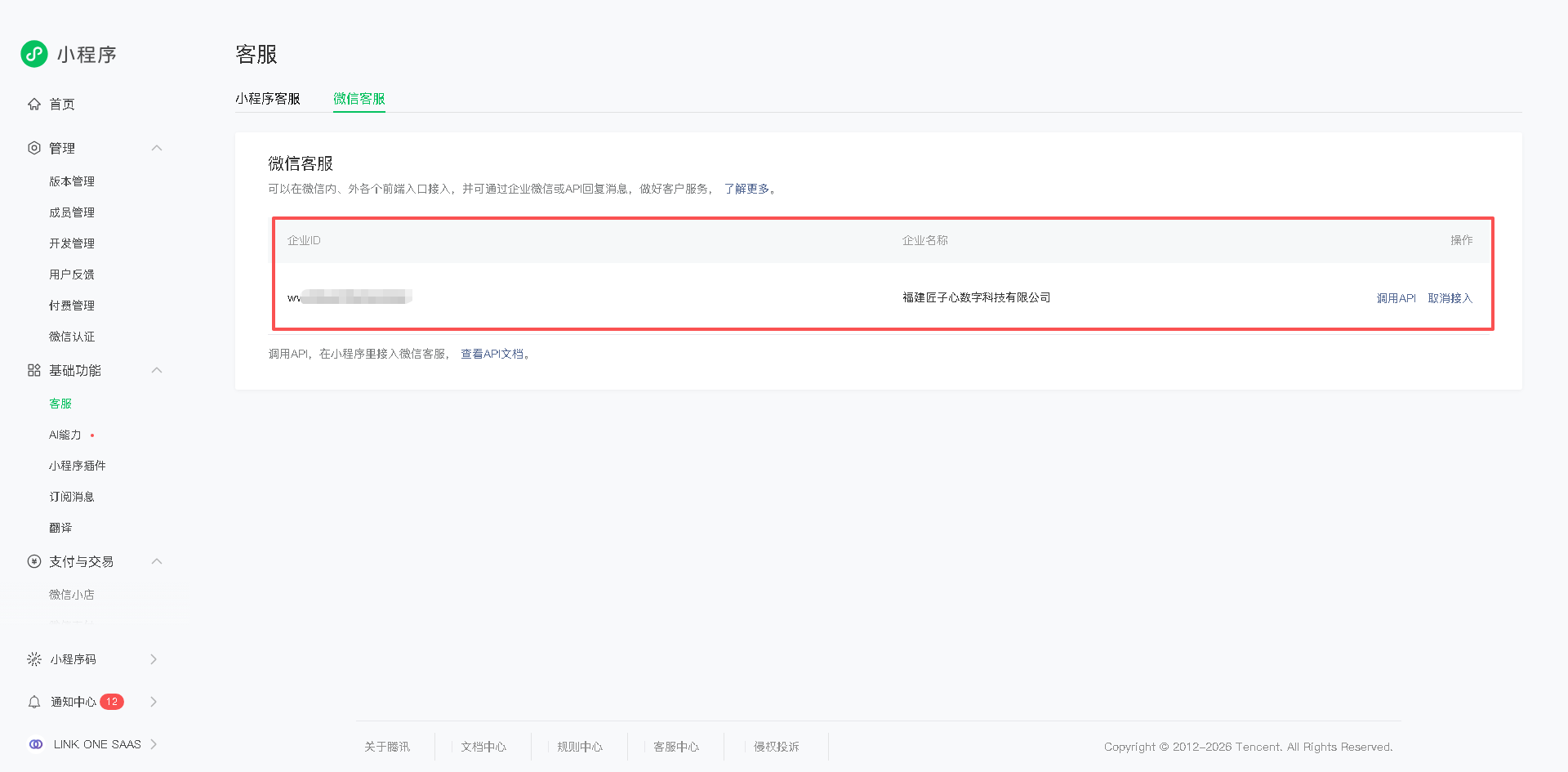
Task: Open 成员管理 in the sidebar
Action: click(x=72, y=212)
